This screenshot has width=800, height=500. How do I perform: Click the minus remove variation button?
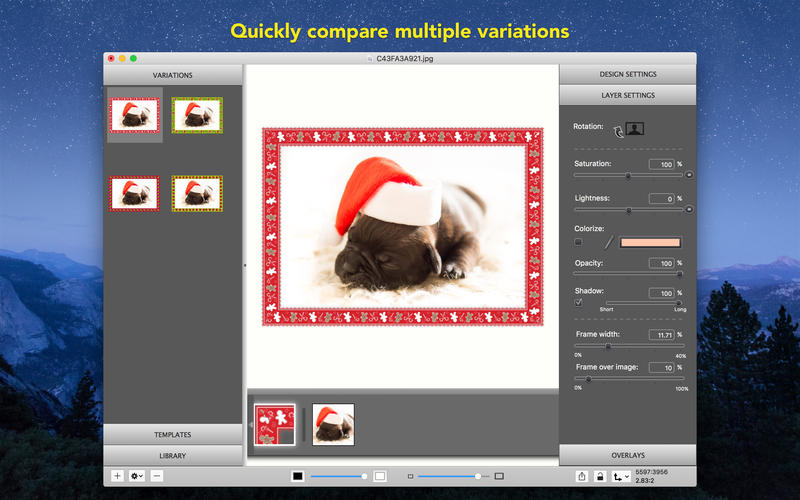[157, 476]
